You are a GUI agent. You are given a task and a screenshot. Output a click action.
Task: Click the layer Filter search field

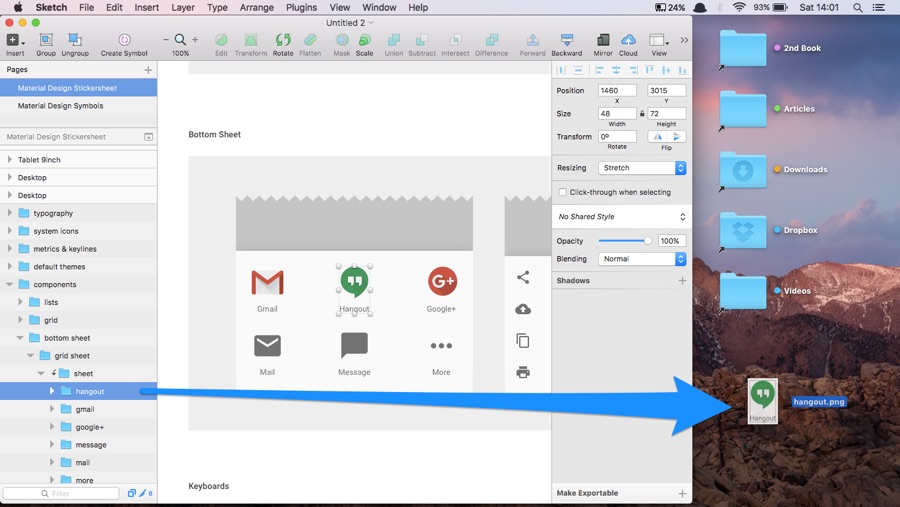pos(61,493)
